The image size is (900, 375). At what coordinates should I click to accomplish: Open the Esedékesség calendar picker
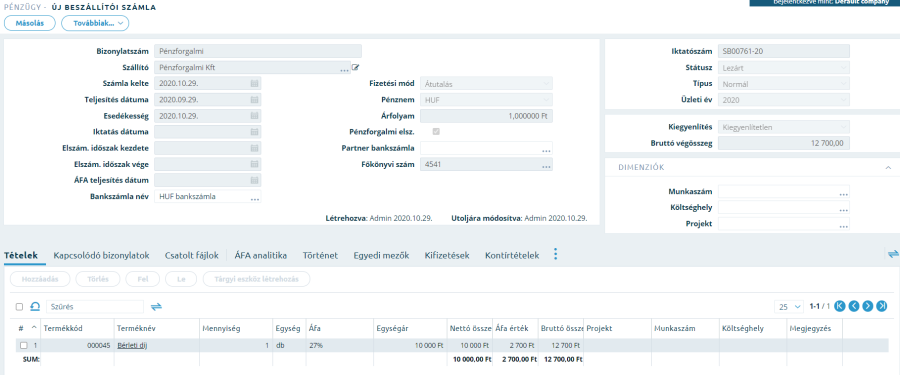click(254, 115)
